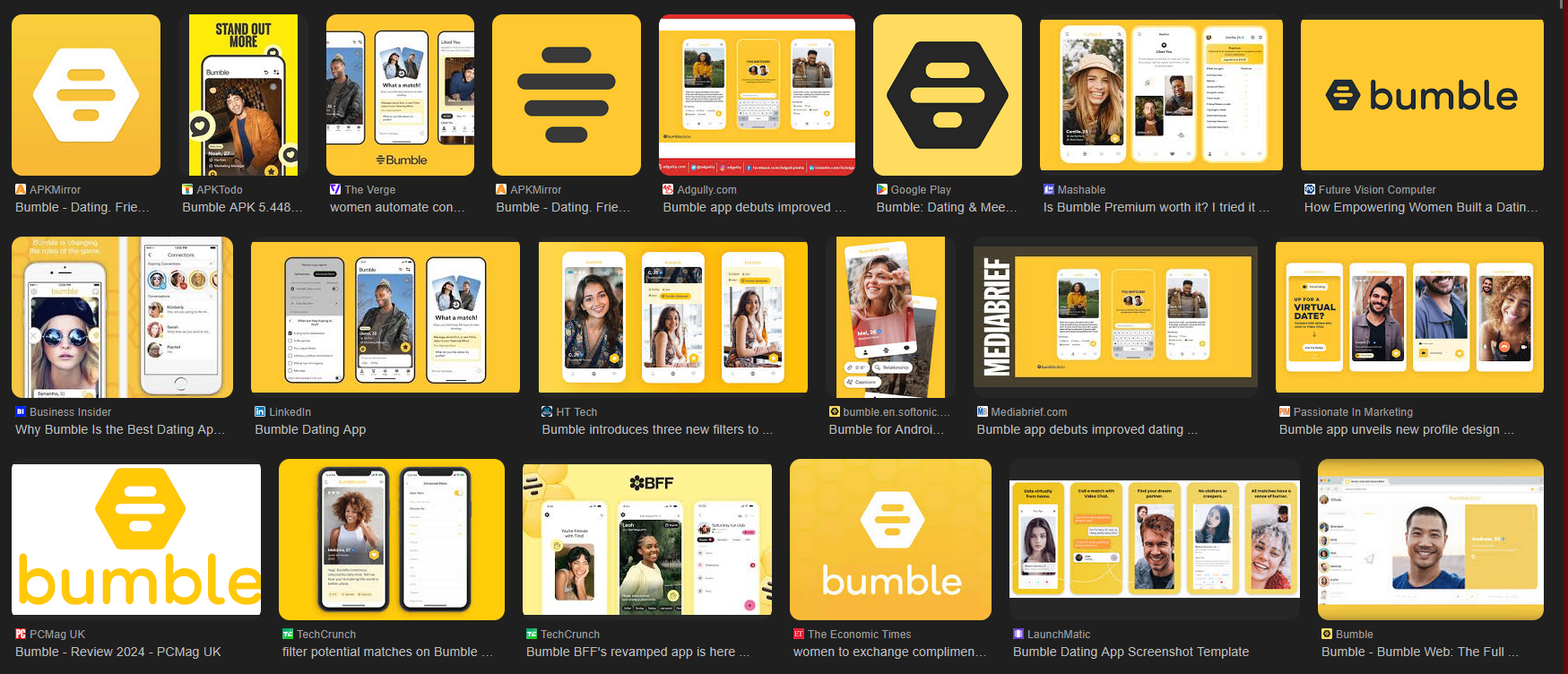Open the Bumble Web desktop screenshot thumbnail

click(1430, 540)
